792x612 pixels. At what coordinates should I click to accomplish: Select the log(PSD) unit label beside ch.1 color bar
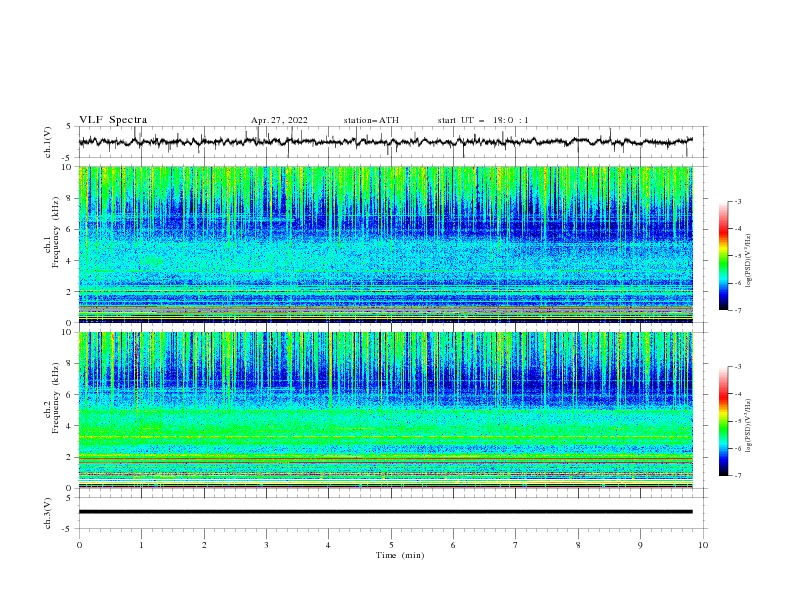coord(749,261)
